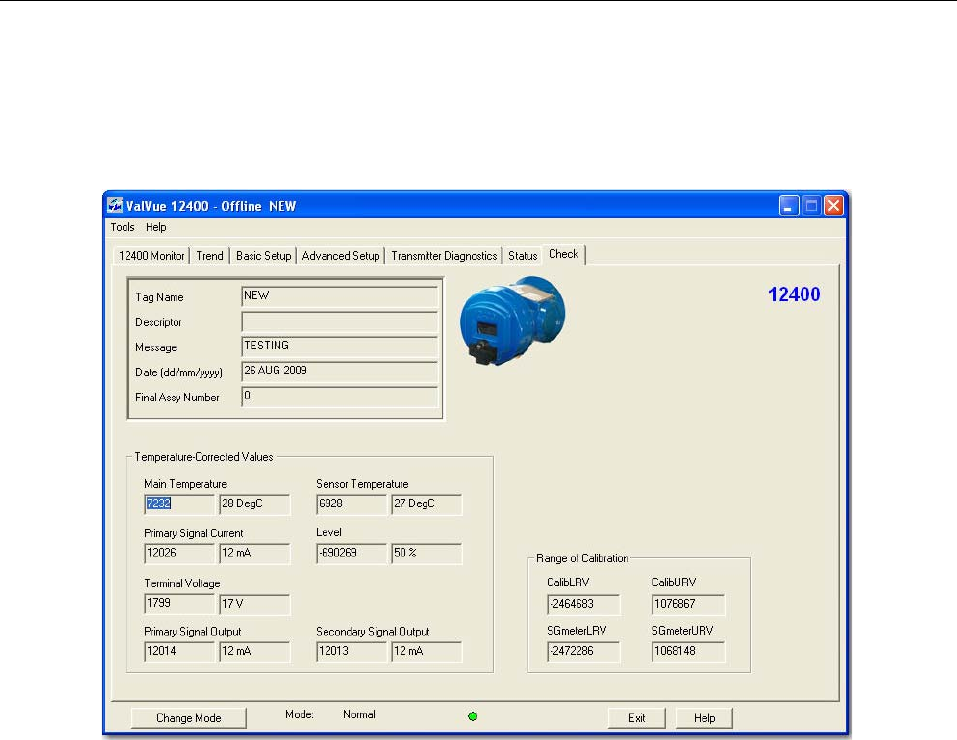Click the Message field showing TESTING

[339, 347]
